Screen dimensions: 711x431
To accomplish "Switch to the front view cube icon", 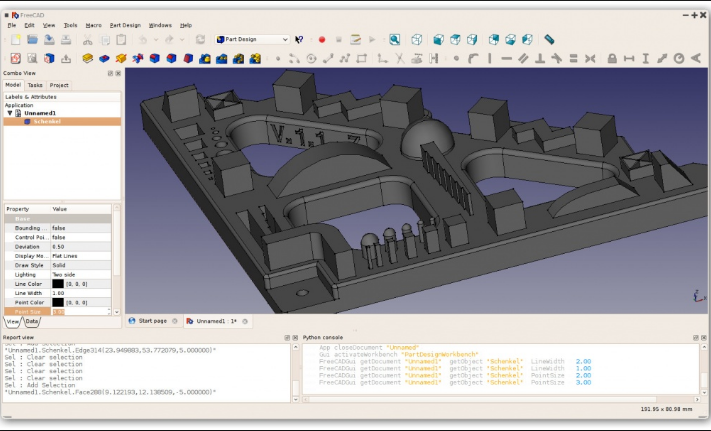I will pos(438,40).
